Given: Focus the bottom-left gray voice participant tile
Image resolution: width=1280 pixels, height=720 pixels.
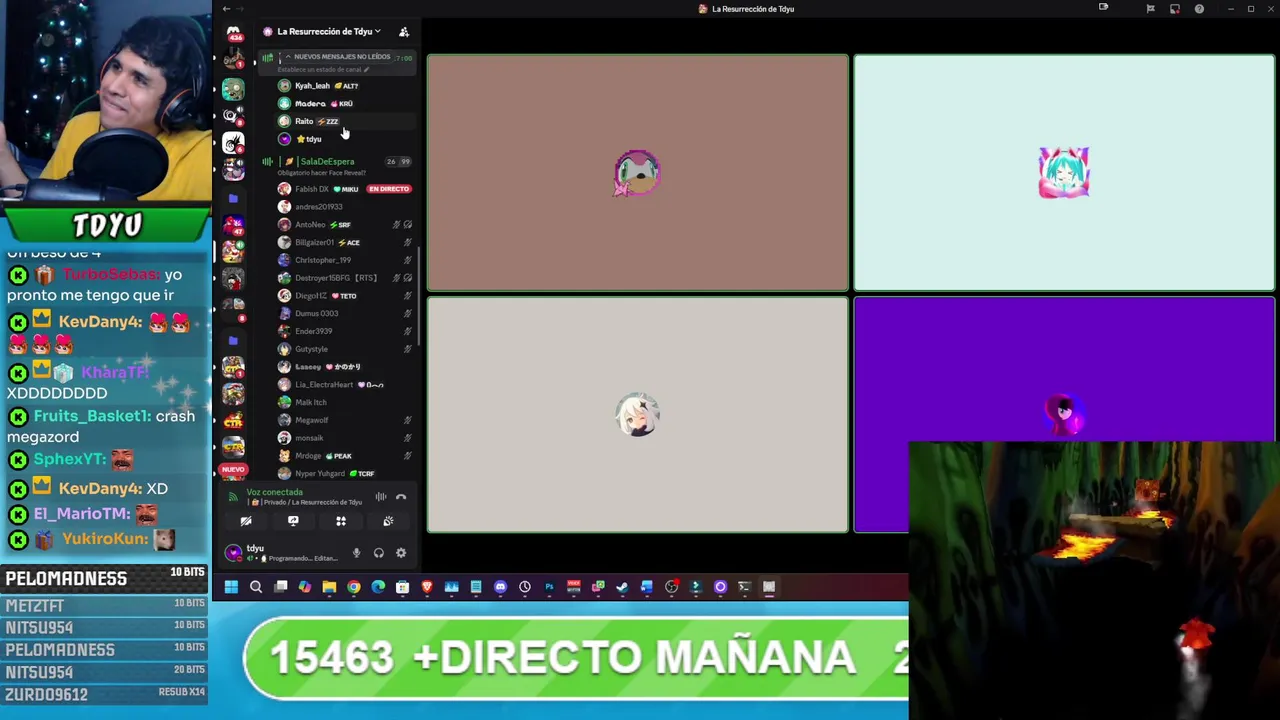Looking at the screenshot, I should (638, 415).
